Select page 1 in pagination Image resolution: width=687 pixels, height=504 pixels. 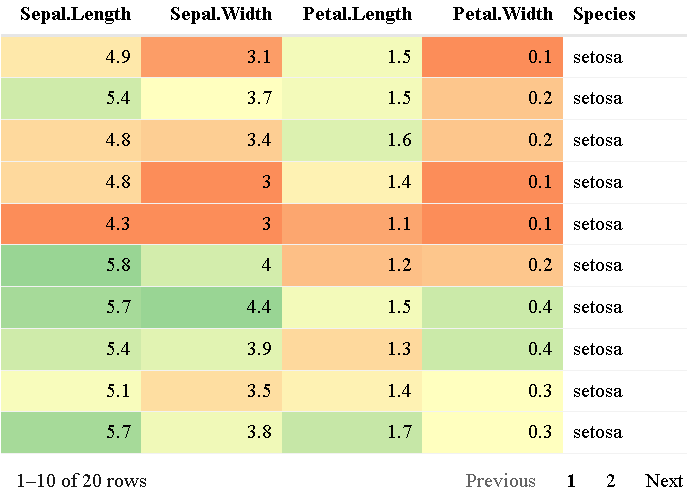pyautogui.click(x=571, y=481)
